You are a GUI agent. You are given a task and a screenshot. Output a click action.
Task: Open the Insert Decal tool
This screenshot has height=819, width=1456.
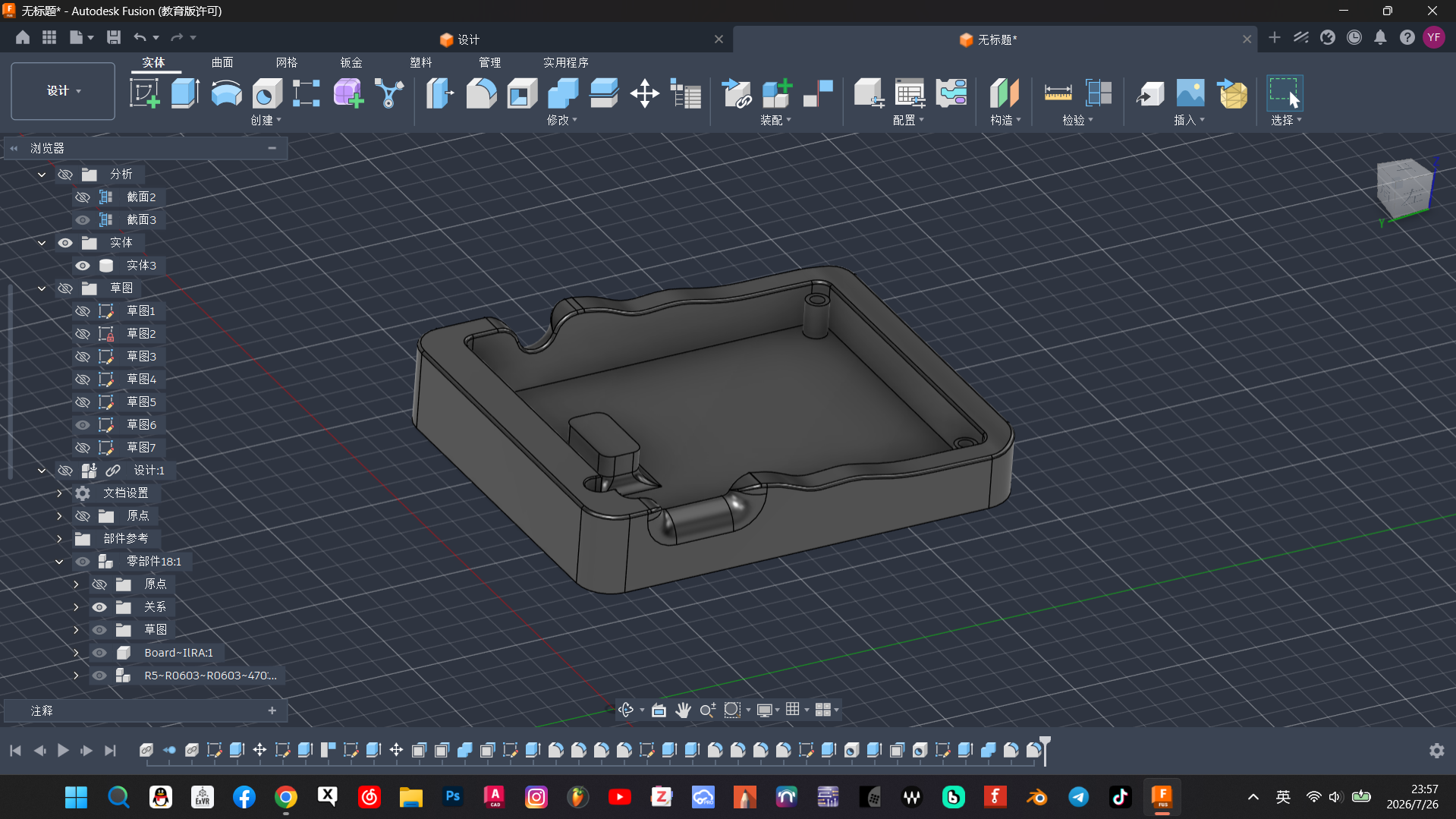pyautogui.click(x=1190, y=93)
